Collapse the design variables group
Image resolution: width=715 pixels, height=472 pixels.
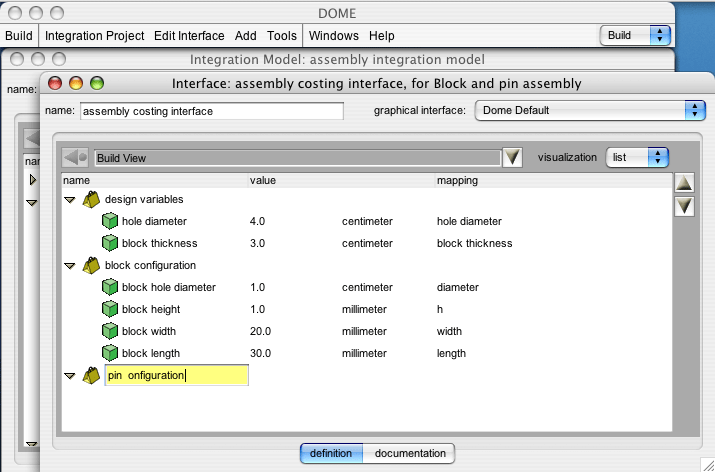point(70,200)
